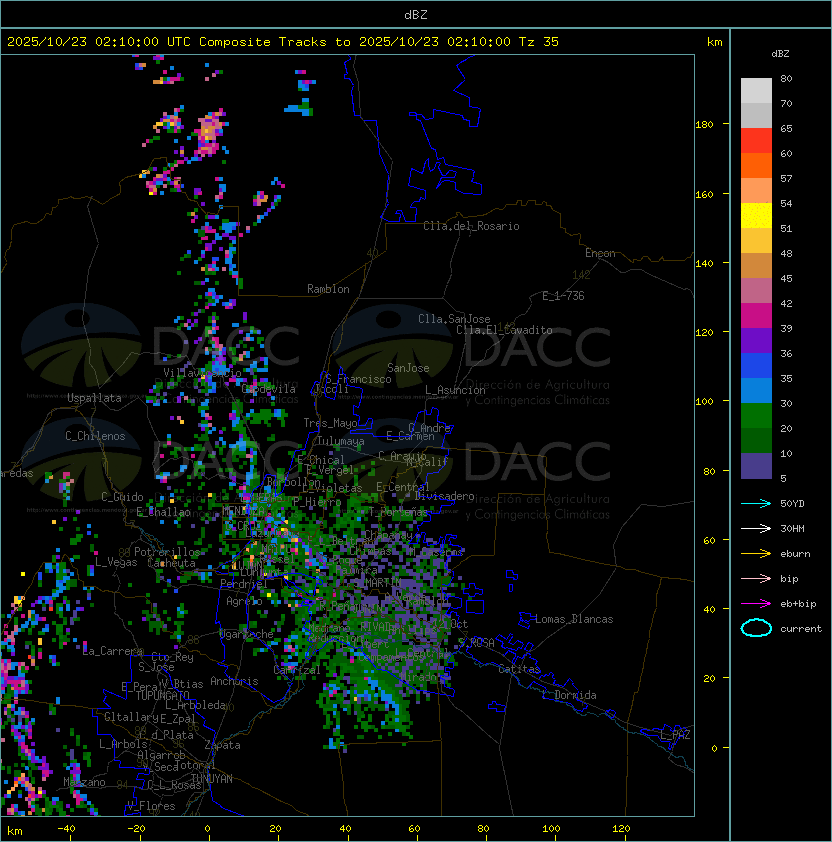Click the 'eburn' legend label
Screen dimensions: 832x842
click(795, 554)
